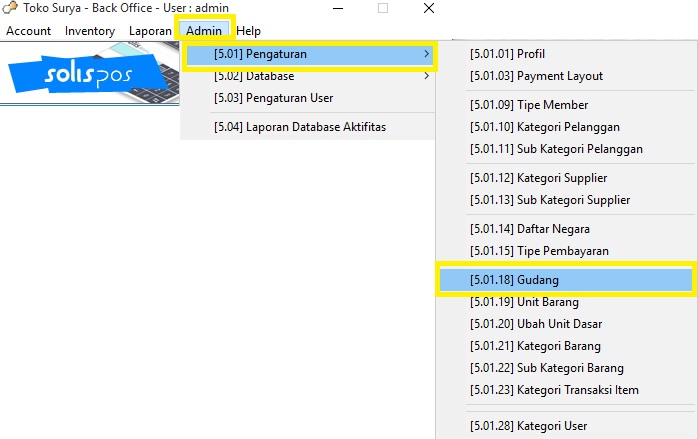Click the key icon in title bar

pos(11,8)
